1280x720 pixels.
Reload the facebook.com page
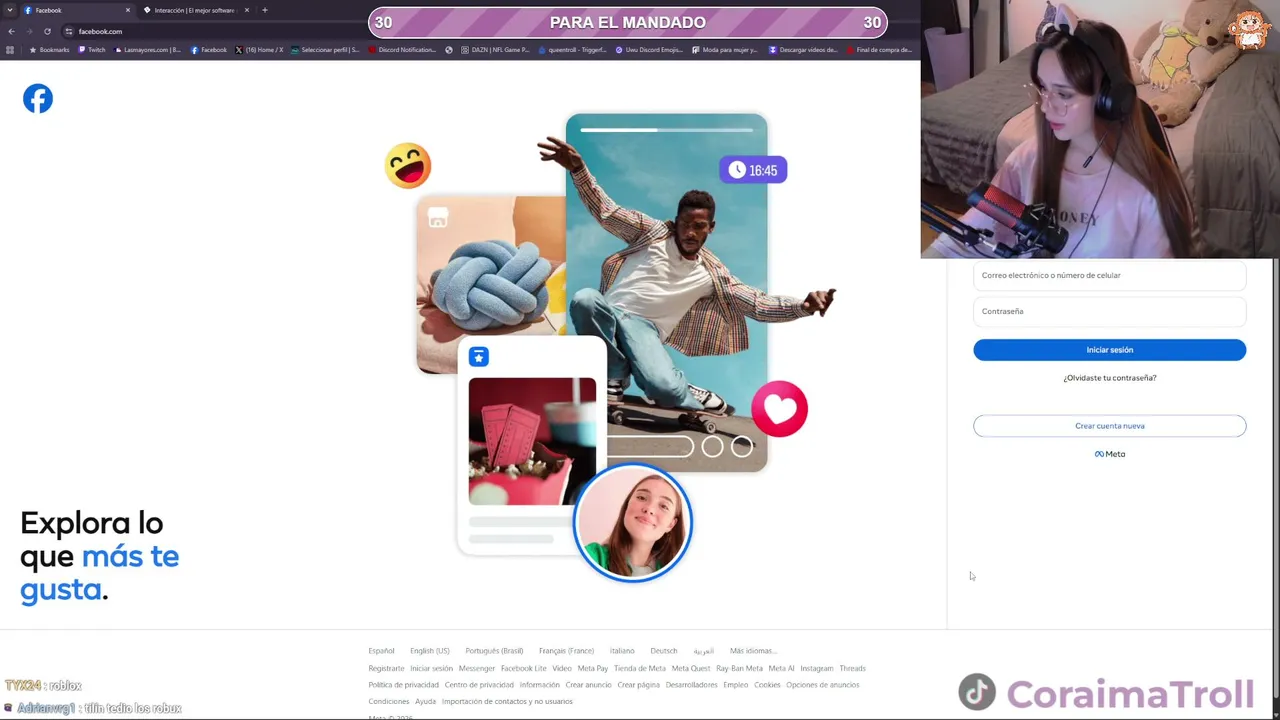(x=47, y=31)
